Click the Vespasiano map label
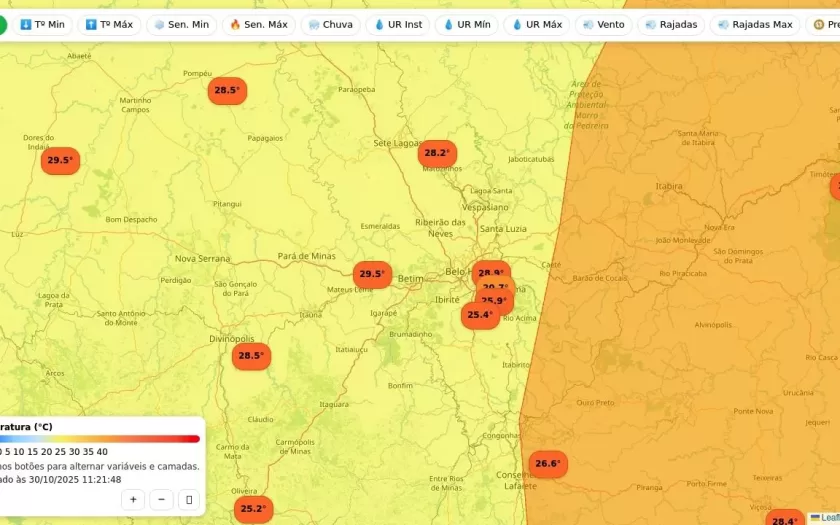Viewport: 840px width, 525px height. pos(485,207)
